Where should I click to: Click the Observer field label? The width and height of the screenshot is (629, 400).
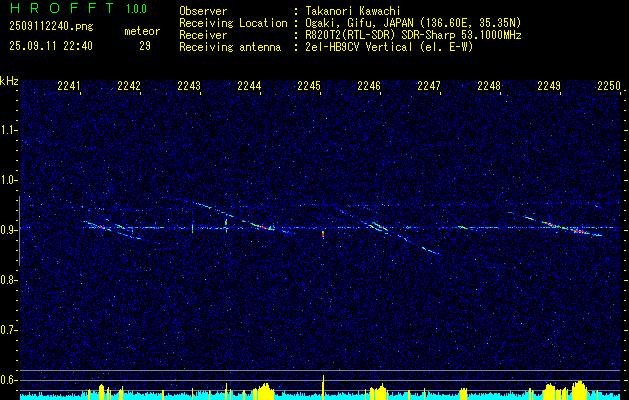click(x=203, y=11)
